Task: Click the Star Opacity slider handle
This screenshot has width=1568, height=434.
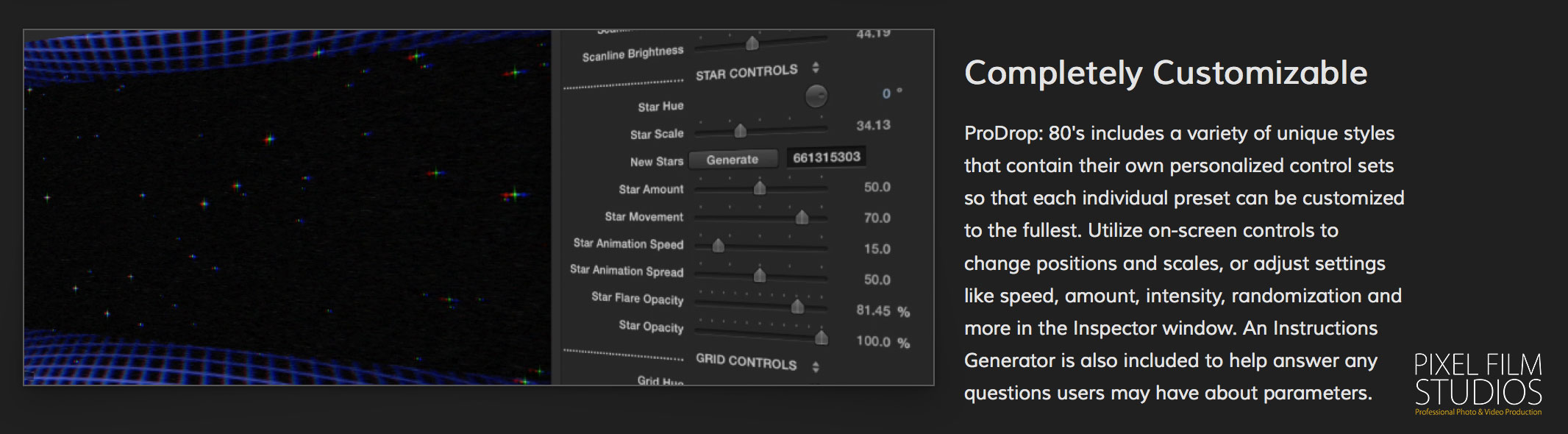Action: (822, 338)
